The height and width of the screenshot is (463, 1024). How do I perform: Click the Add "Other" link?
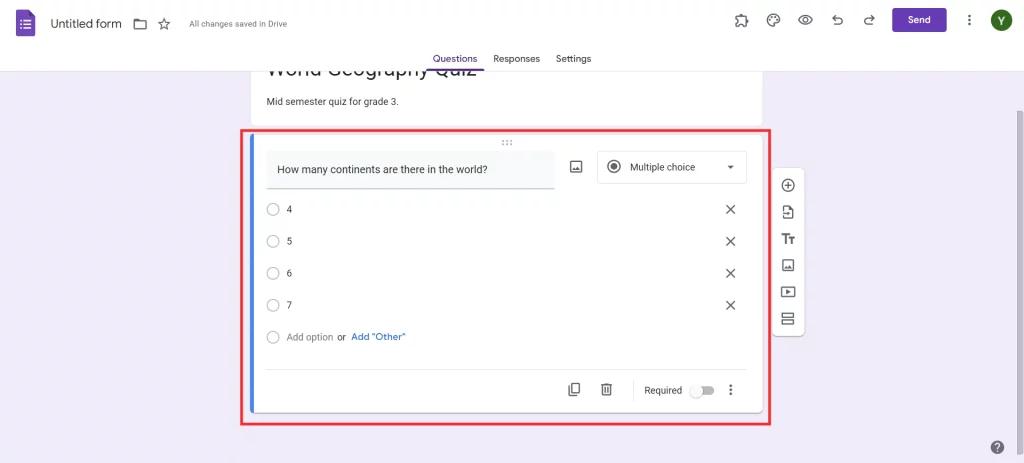[x=378, y=337]
